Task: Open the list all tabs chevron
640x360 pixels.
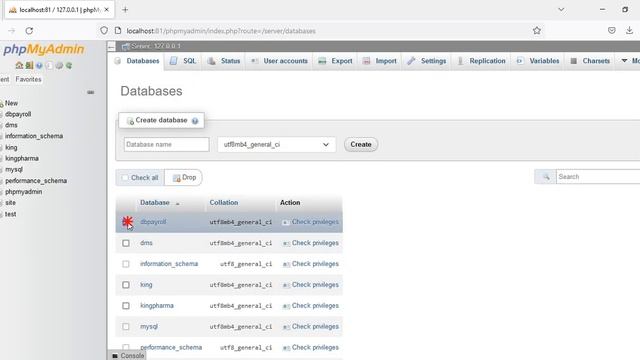Action: 561,9
